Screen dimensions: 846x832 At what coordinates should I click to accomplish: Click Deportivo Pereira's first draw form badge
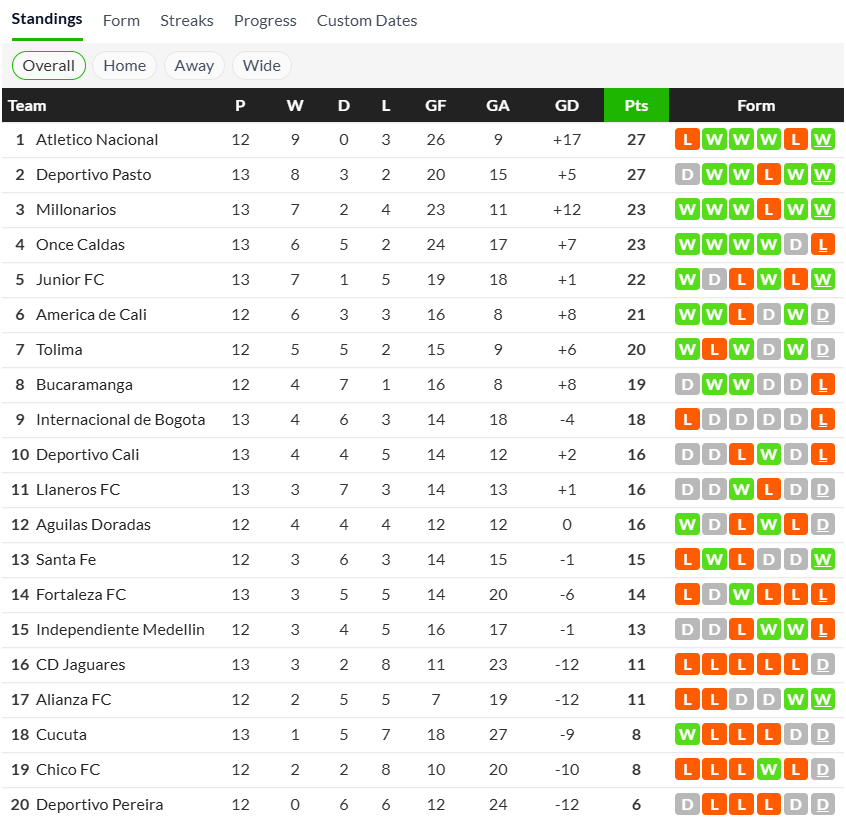[x=687, y=805]
